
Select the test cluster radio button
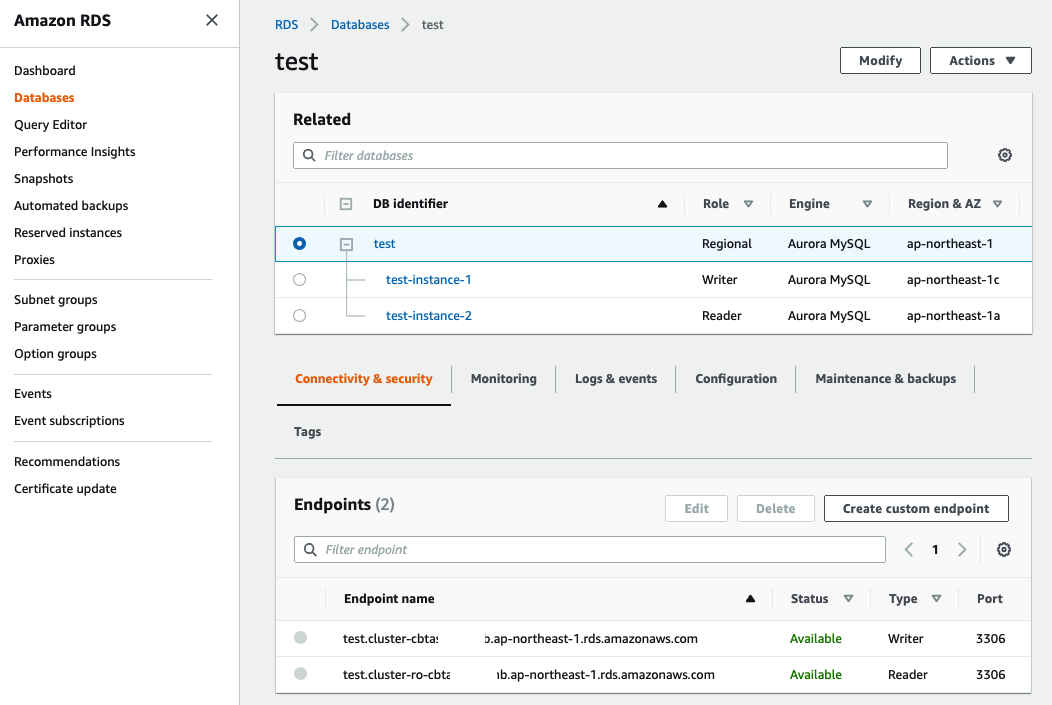tap(300, 244)
